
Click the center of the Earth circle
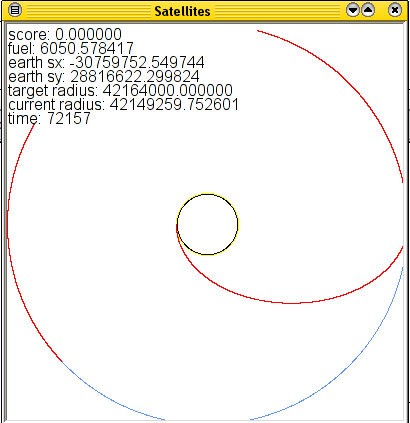207,224
